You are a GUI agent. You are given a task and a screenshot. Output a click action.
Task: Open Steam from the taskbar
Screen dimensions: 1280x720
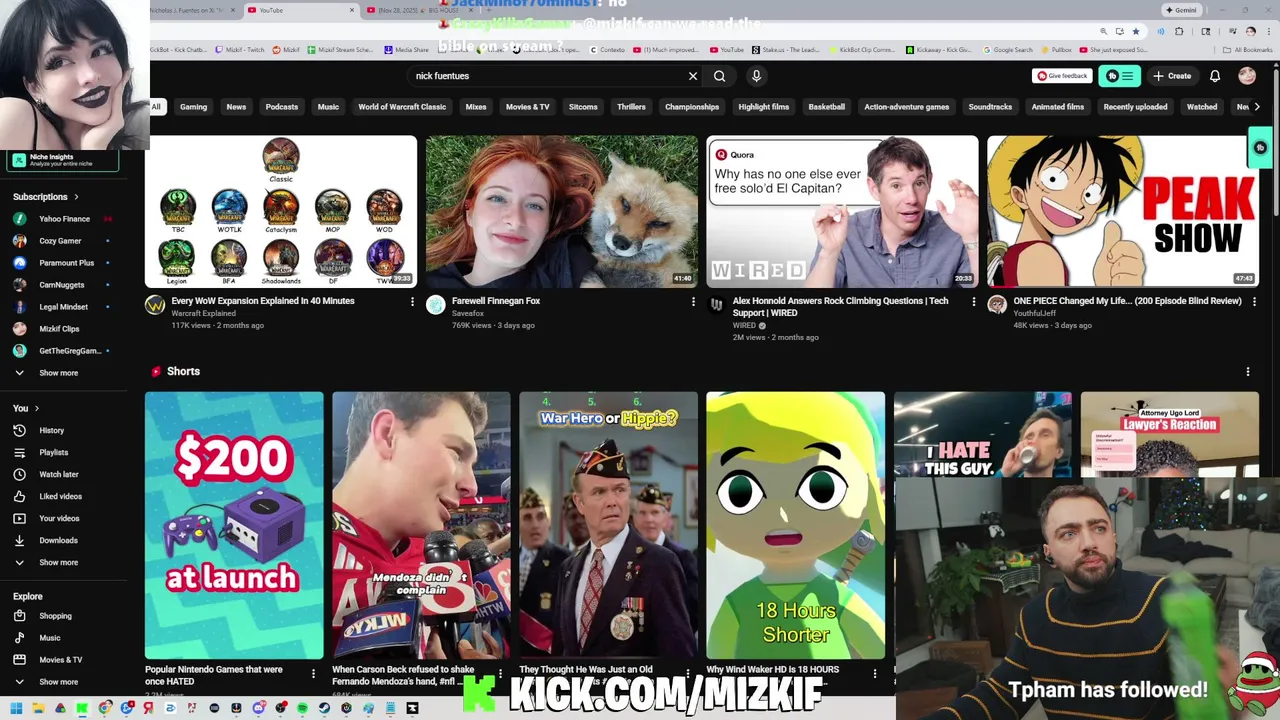click(x=324, y=708)
